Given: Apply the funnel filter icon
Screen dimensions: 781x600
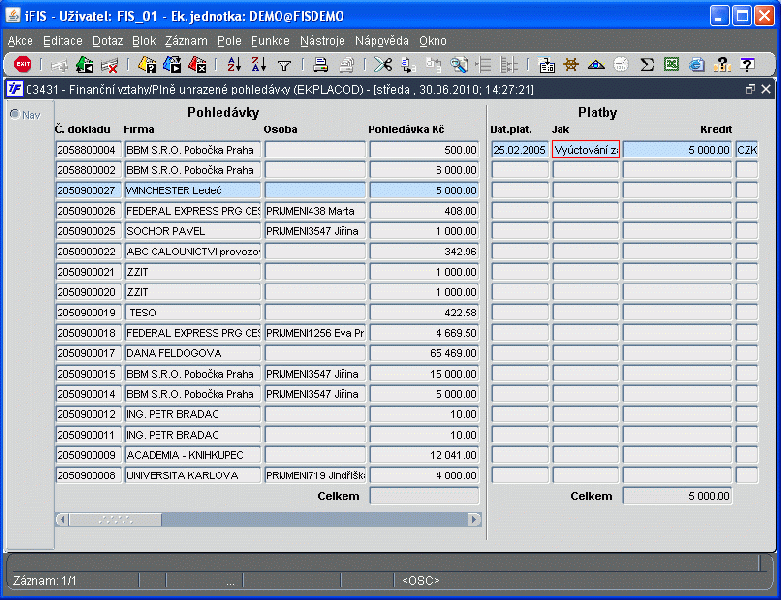Looking at the screenshot, I should (x=284, y=65).
